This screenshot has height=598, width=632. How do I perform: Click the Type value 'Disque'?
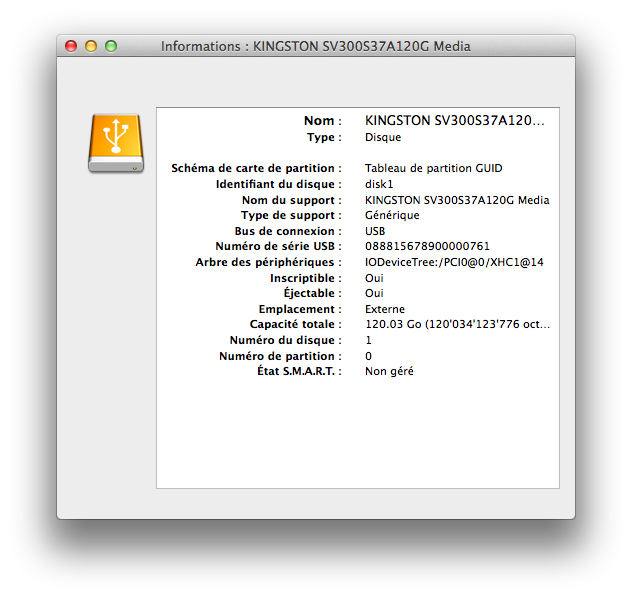click(x=383, y=137)
